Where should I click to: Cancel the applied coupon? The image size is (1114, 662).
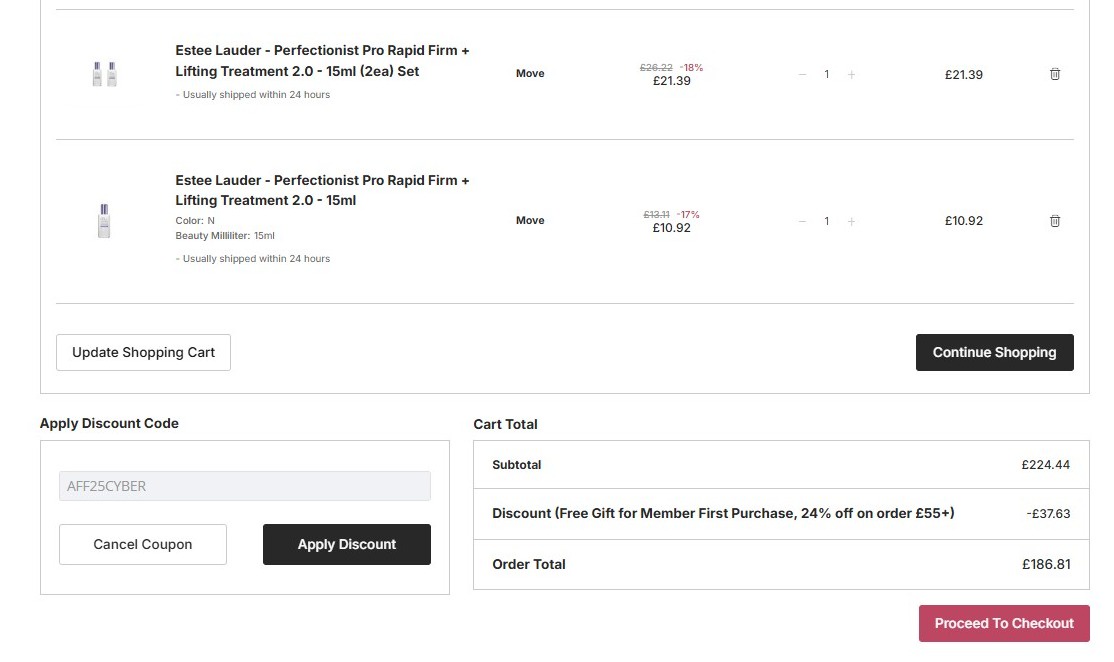[x=143, y=544]
